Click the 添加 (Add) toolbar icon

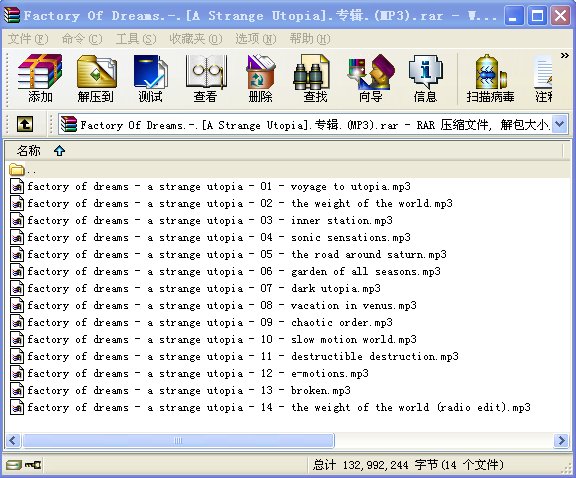40,78
